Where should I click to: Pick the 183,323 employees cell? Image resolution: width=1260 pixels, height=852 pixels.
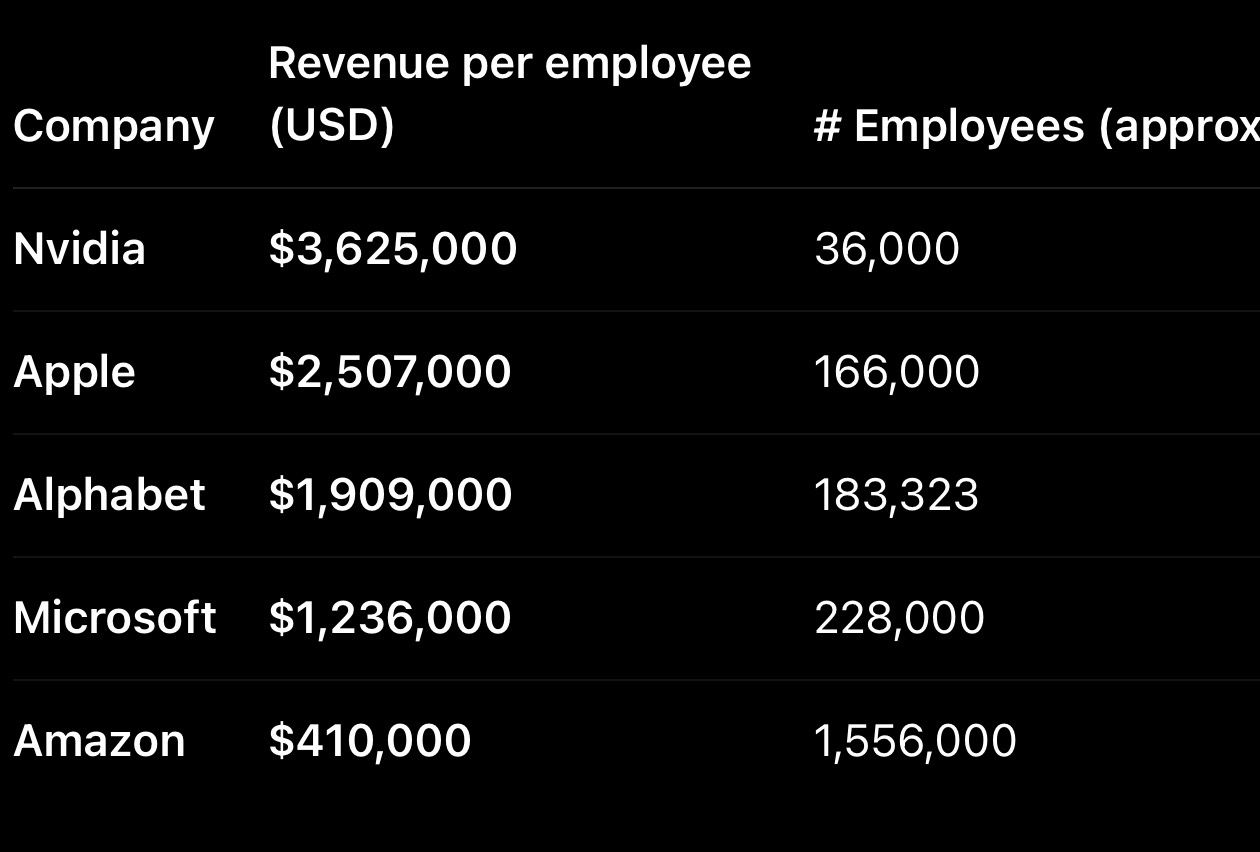(x=897, y=495)
